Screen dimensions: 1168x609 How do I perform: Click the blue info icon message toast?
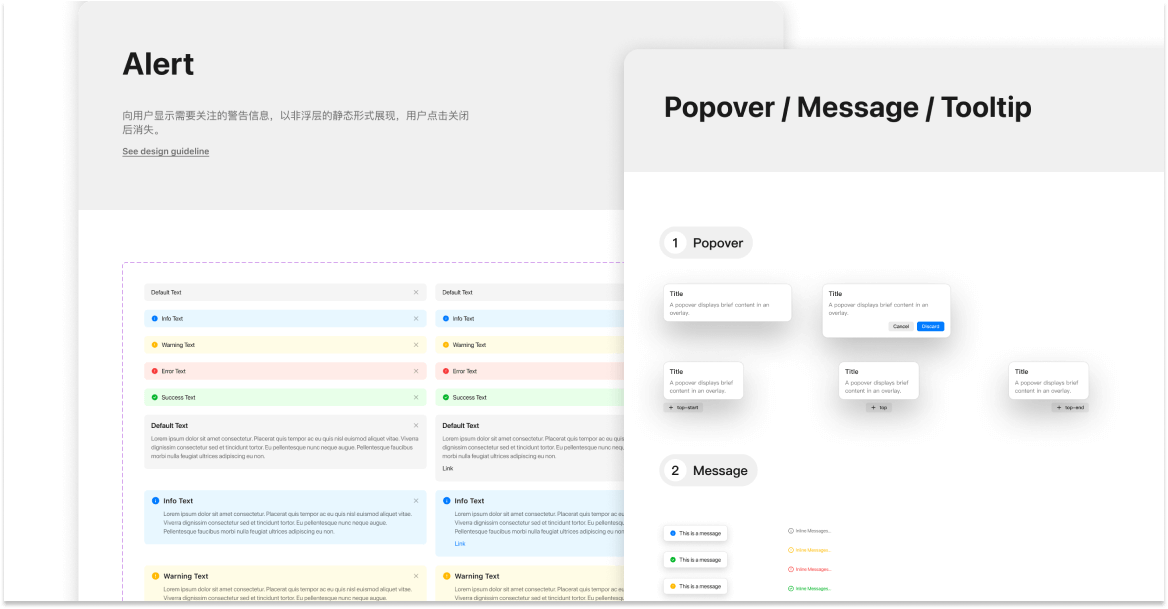695,534
